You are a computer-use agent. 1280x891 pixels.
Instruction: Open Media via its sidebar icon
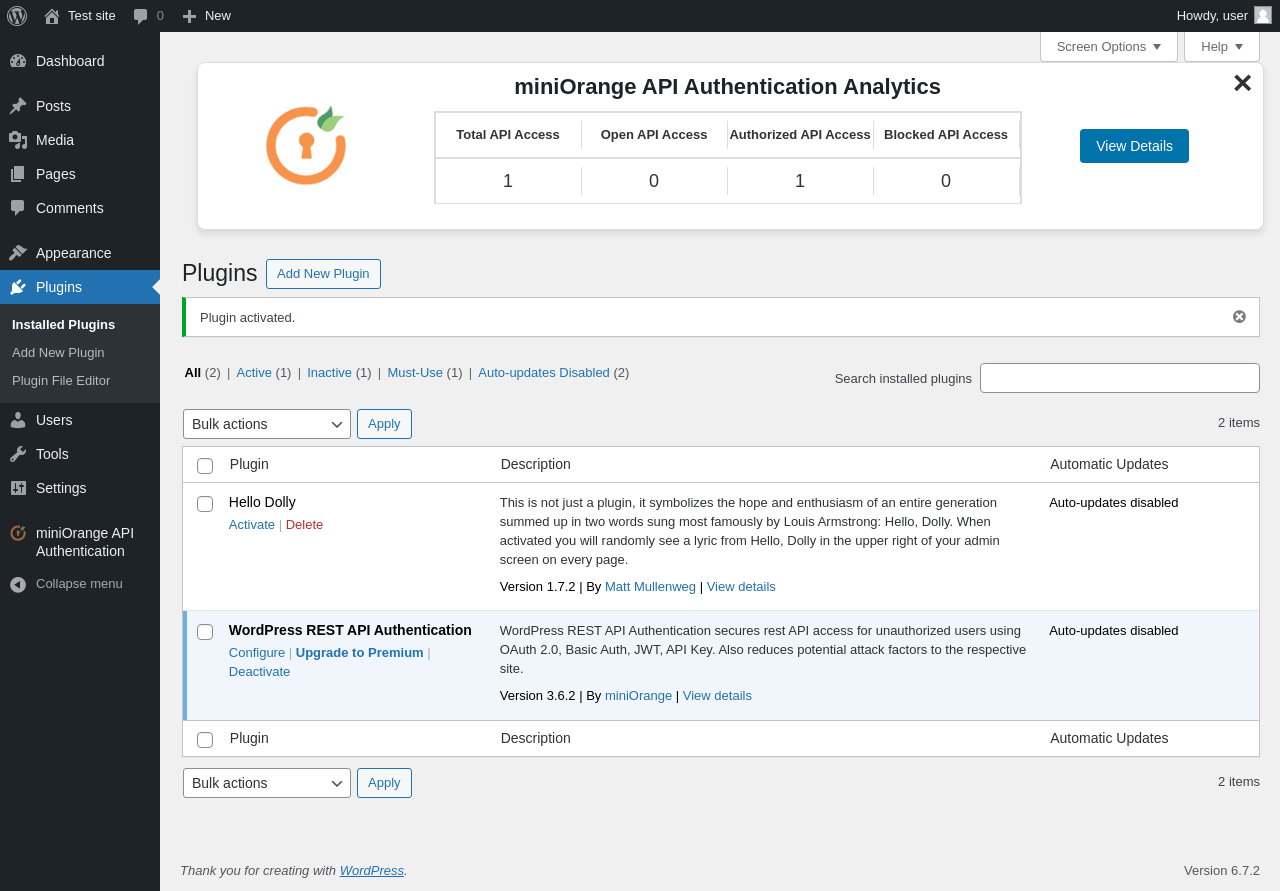[18, 140]
